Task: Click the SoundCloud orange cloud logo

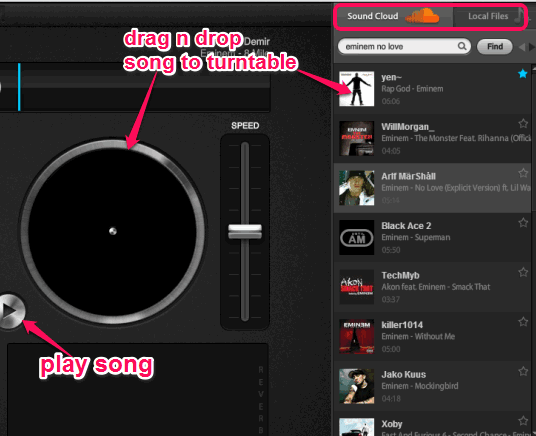Action: pyautogui.click(x=423, y=16)
